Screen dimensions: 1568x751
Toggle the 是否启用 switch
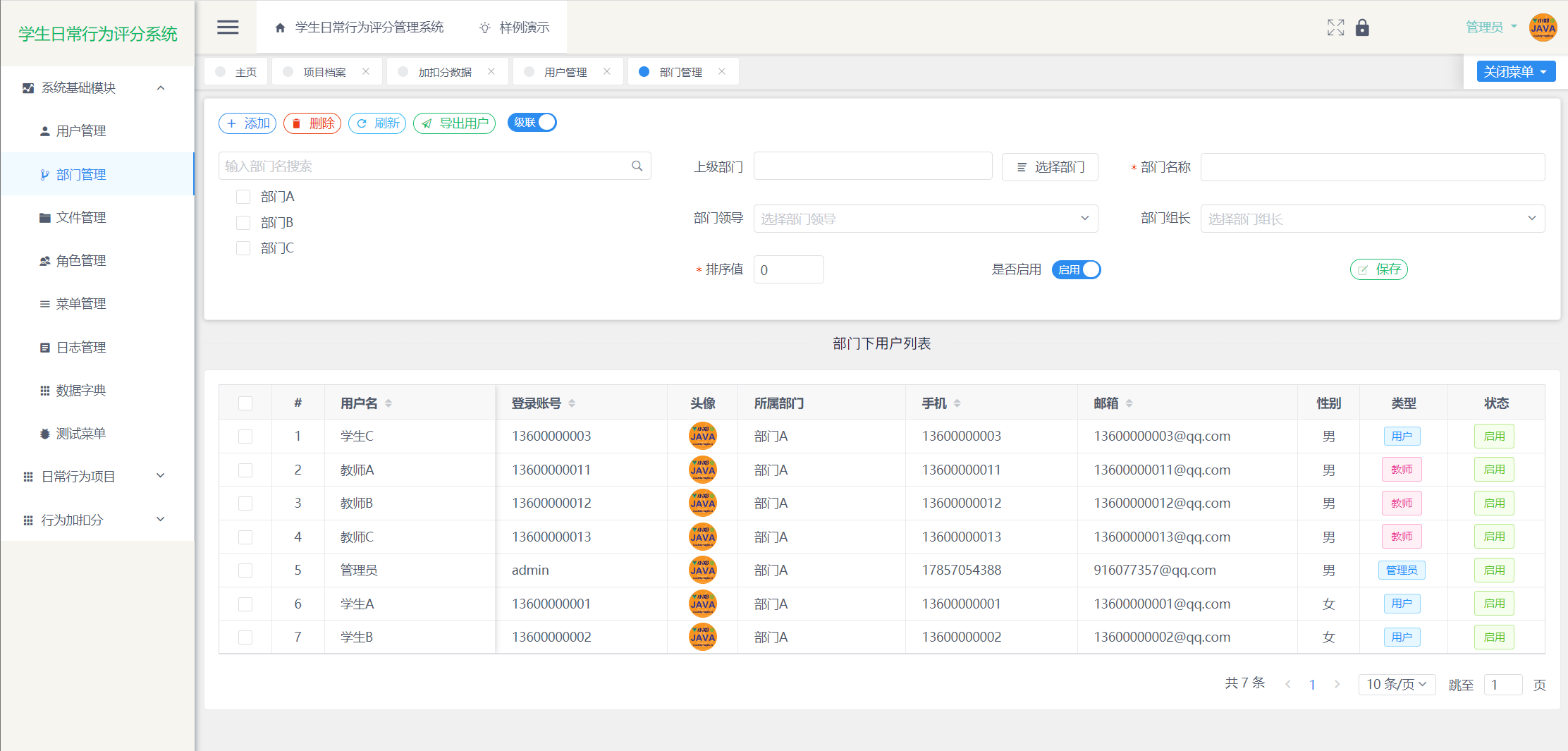[1076, 270]
